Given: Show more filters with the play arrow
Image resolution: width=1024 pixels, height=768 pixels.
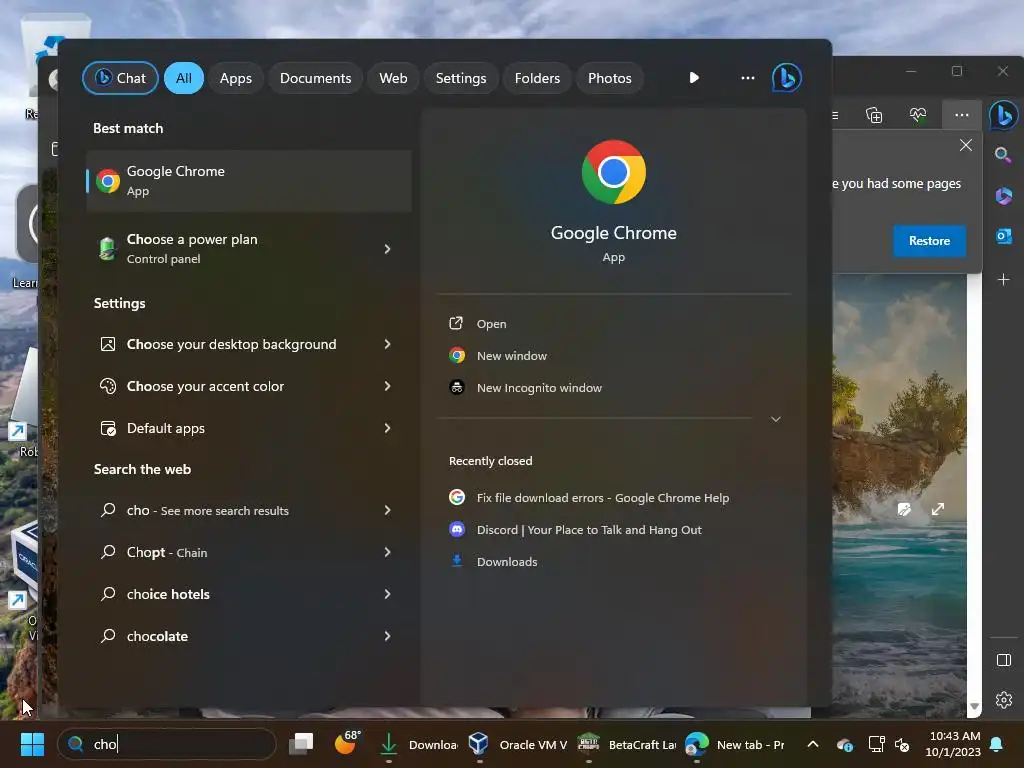Looking at the screenshot, I should pos(694,78).
